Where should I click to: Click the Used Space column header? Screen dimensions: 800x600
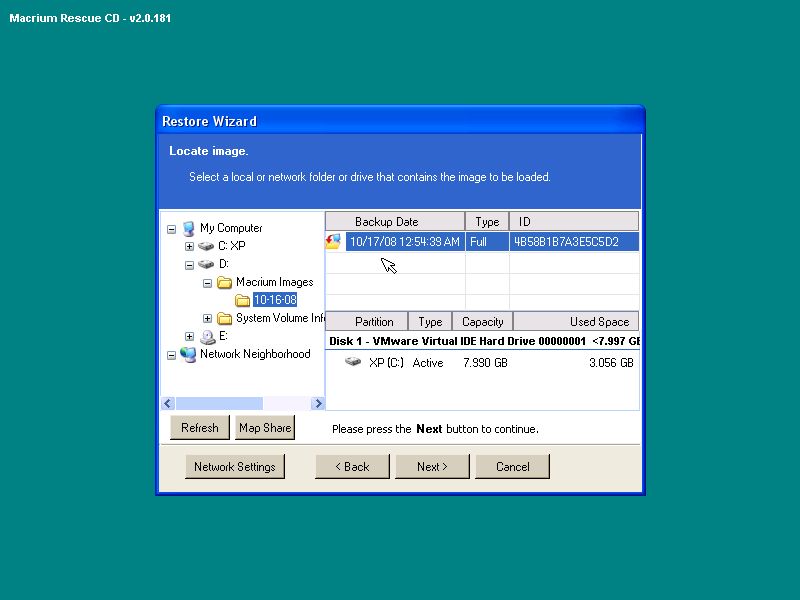point(576,321)
